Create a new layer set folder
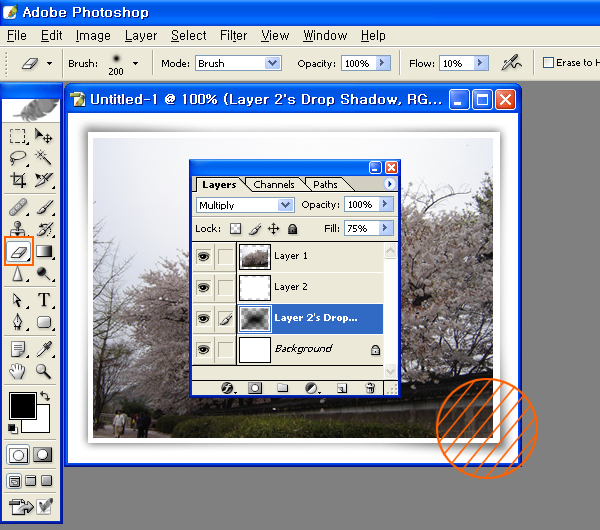The height and width of the screenshot is (530, 600). (282, 388)
